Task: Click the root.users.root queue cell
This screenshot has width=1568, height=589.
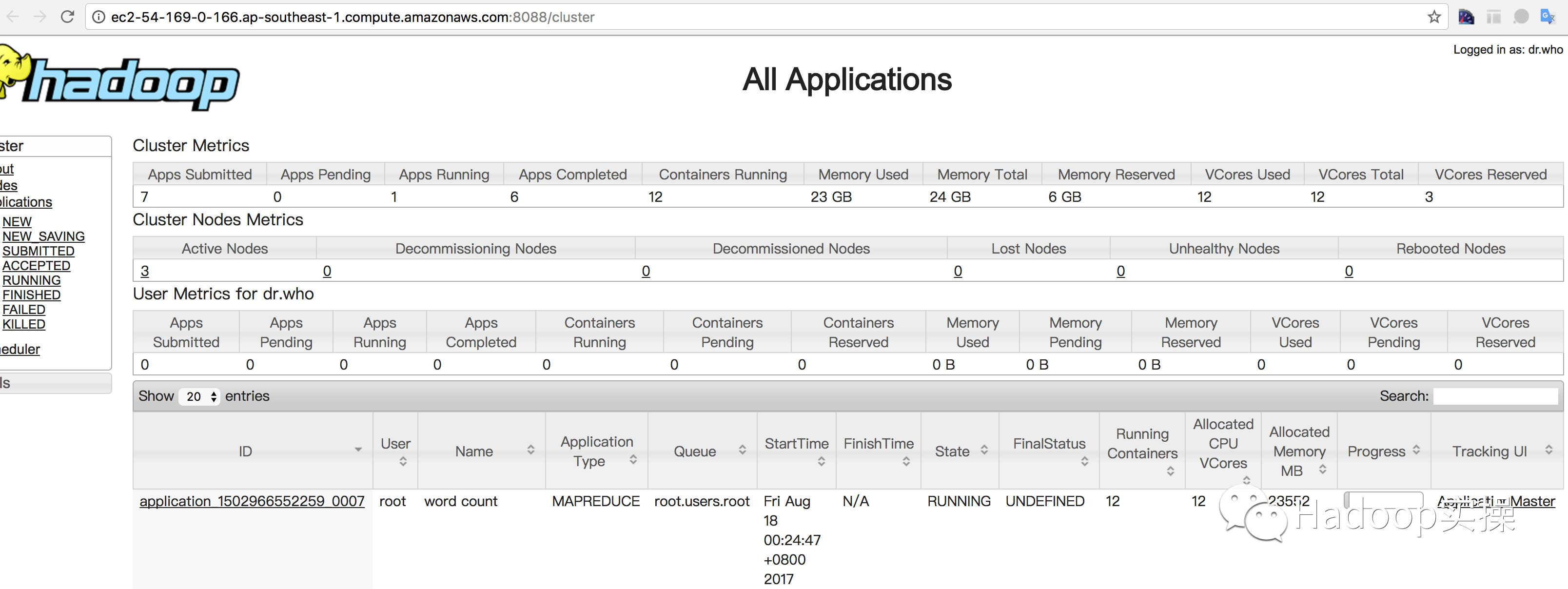Action: [x=702, y=501]
